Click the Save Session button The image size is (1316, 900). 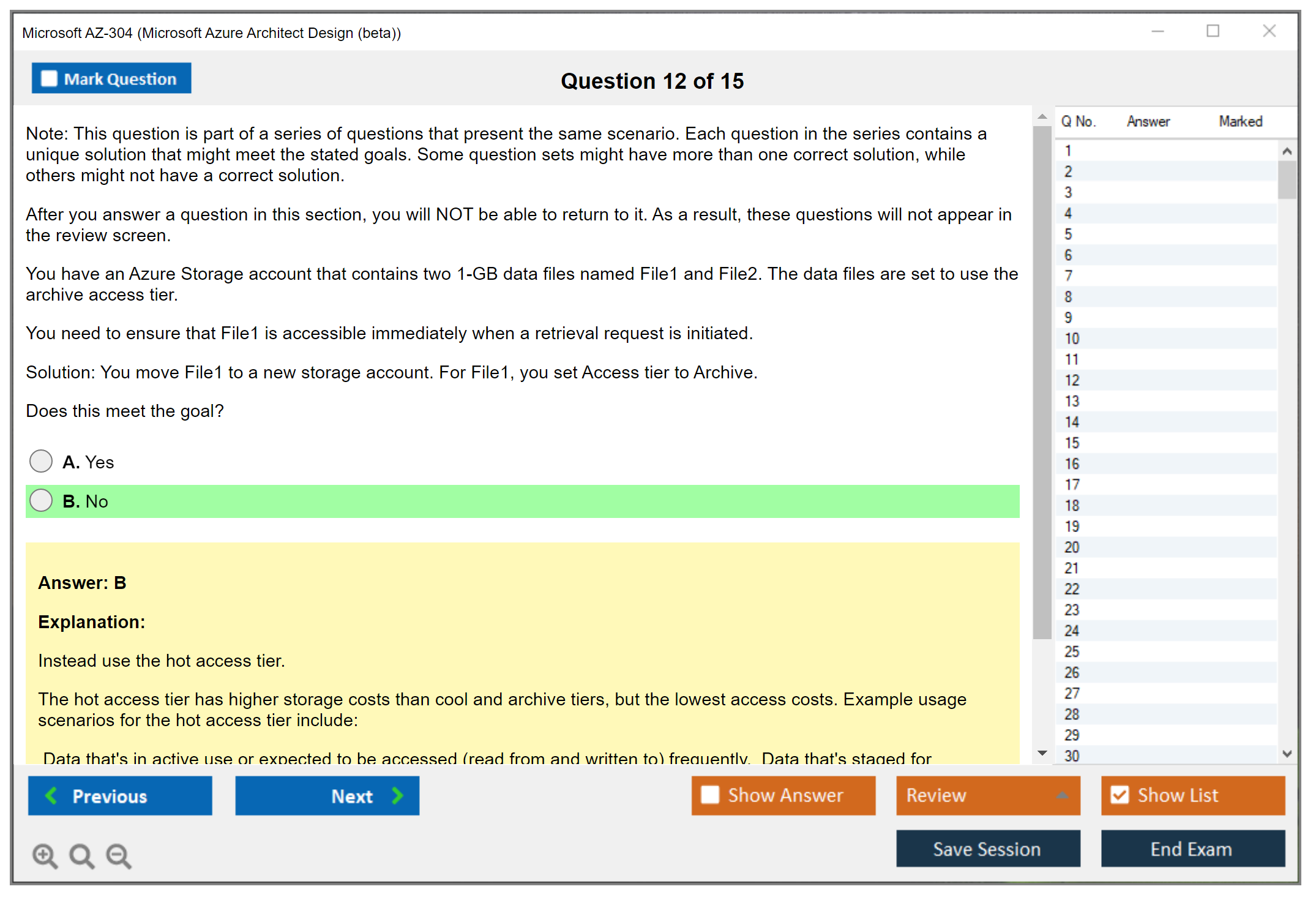(x=987, y=849)
